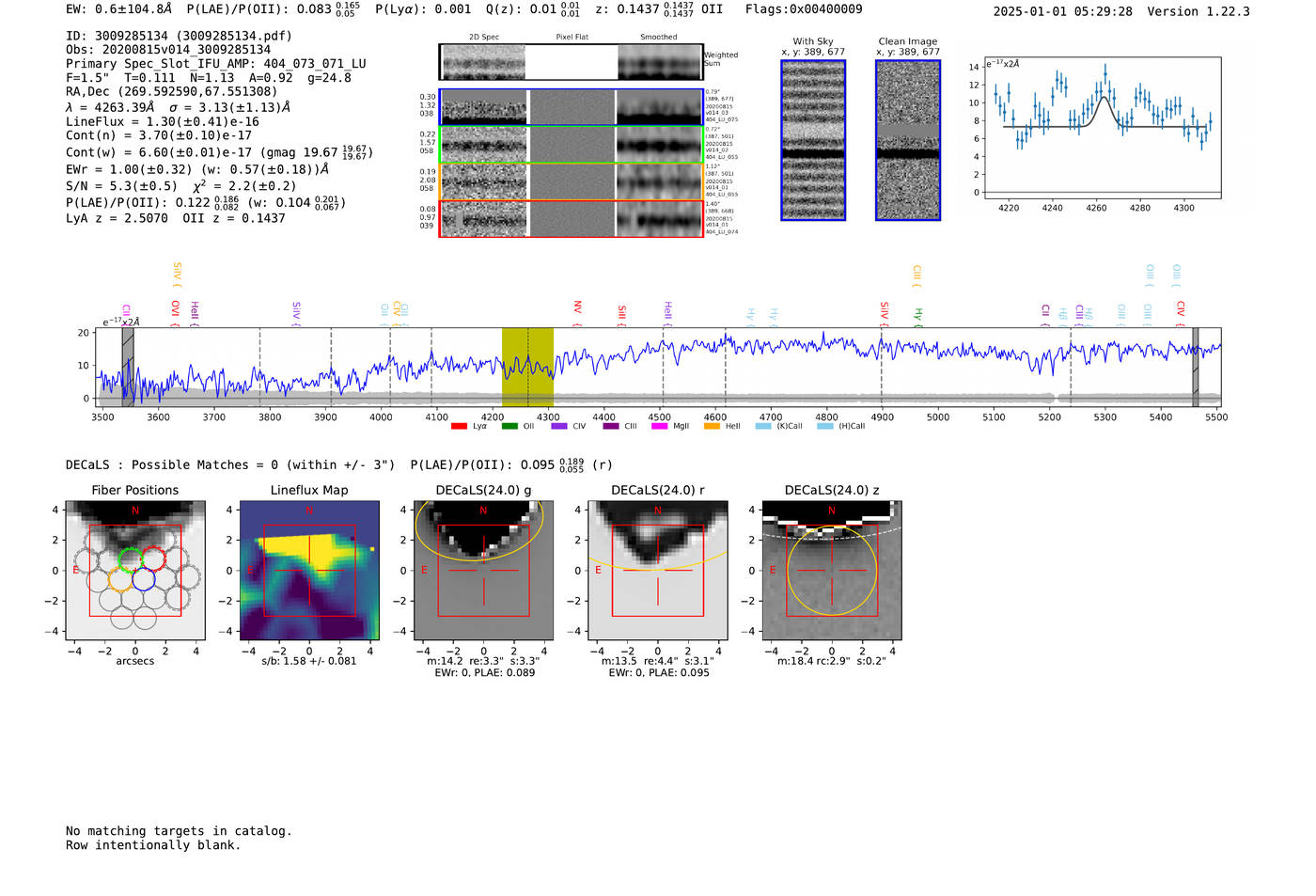Screen dimensions: 1316x896
Task: Click the green OII legend swatch
Action: (509, 426)
